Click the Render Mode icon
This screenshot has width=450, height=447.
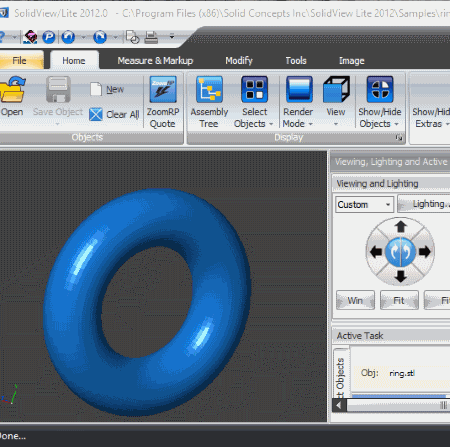pyautogui.click(x=299, y=89)
